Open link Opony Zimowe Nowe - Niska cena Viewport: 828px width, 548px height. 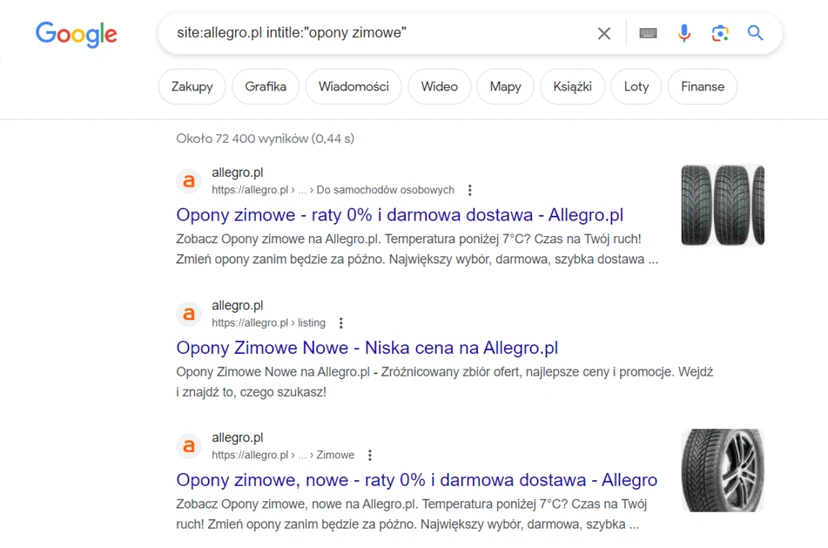coord(367,348)
